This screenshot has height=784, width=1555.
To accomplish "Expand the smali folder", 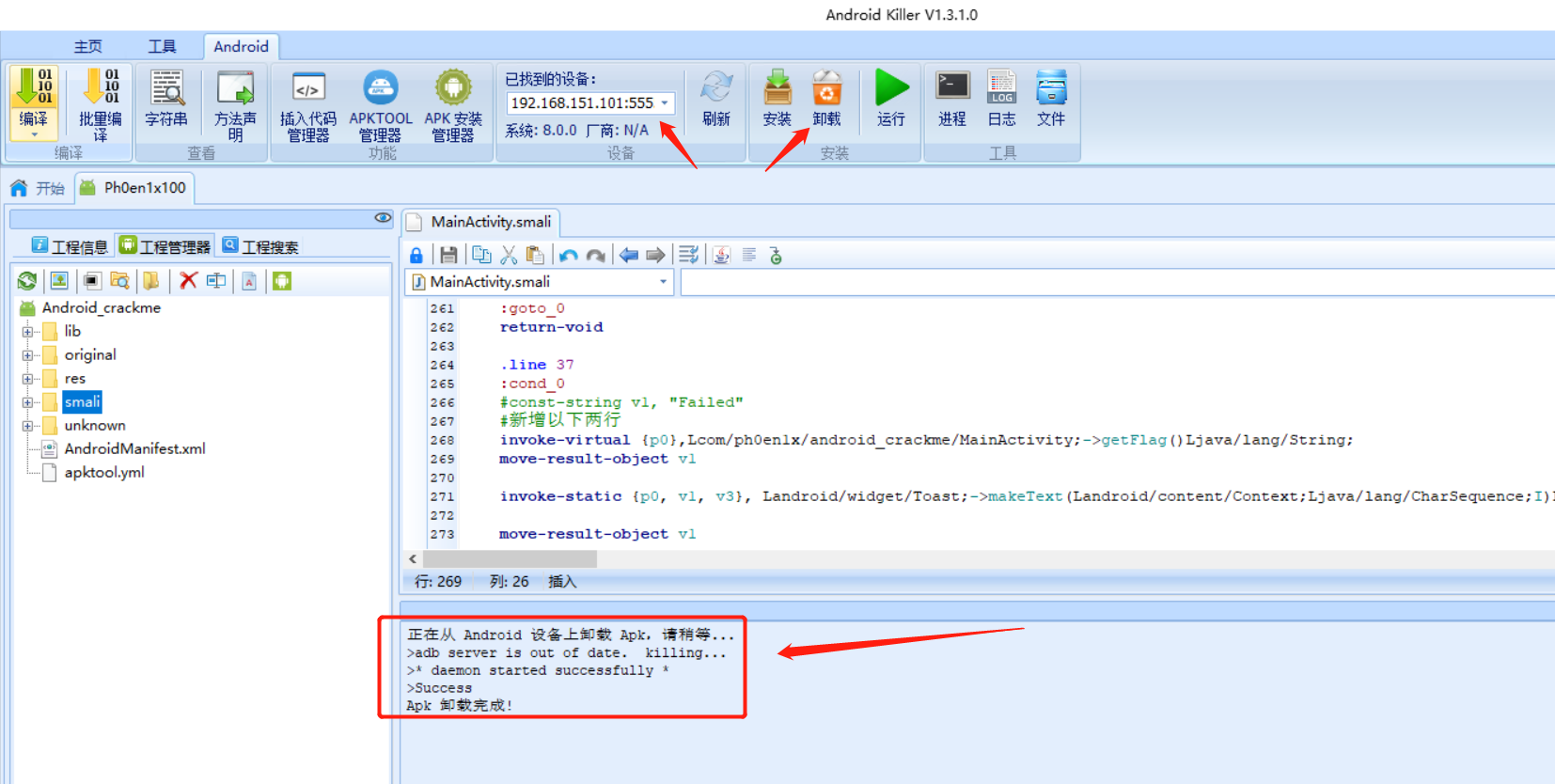I will pos(27,402).
